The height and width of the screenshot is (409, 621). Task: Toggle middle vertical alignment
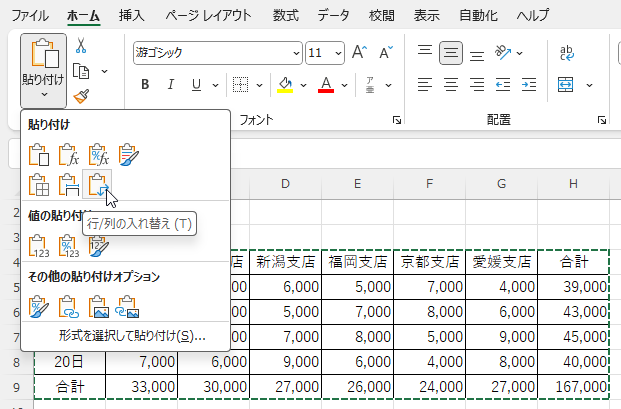coord(452,52)
